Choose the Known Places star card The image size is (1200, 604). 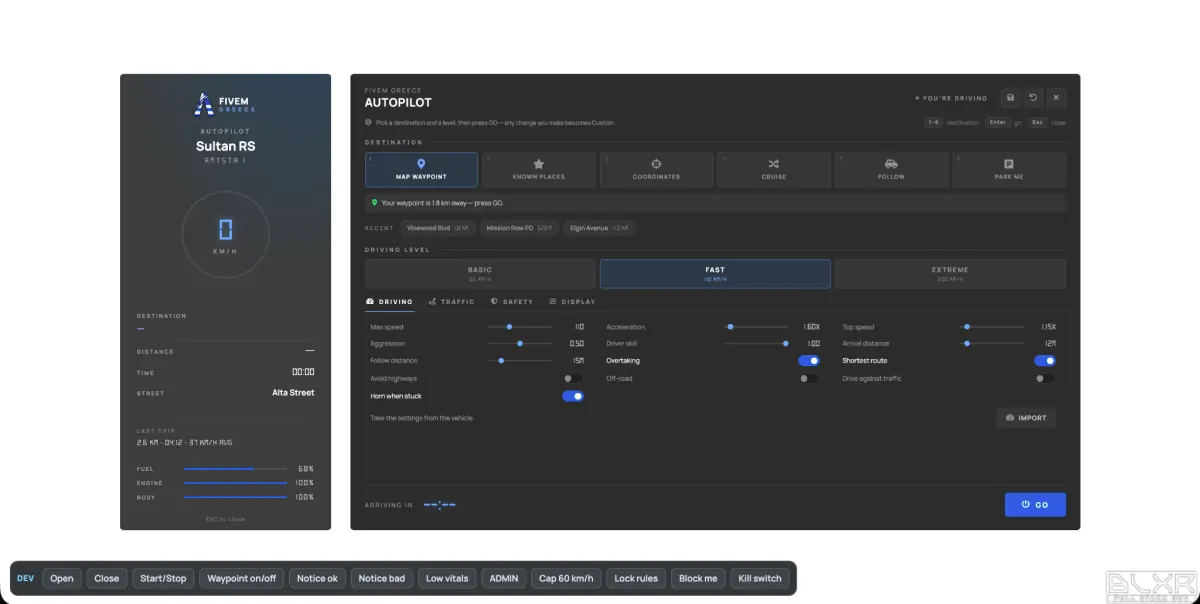pyautogui.click(x=539, y=169)
